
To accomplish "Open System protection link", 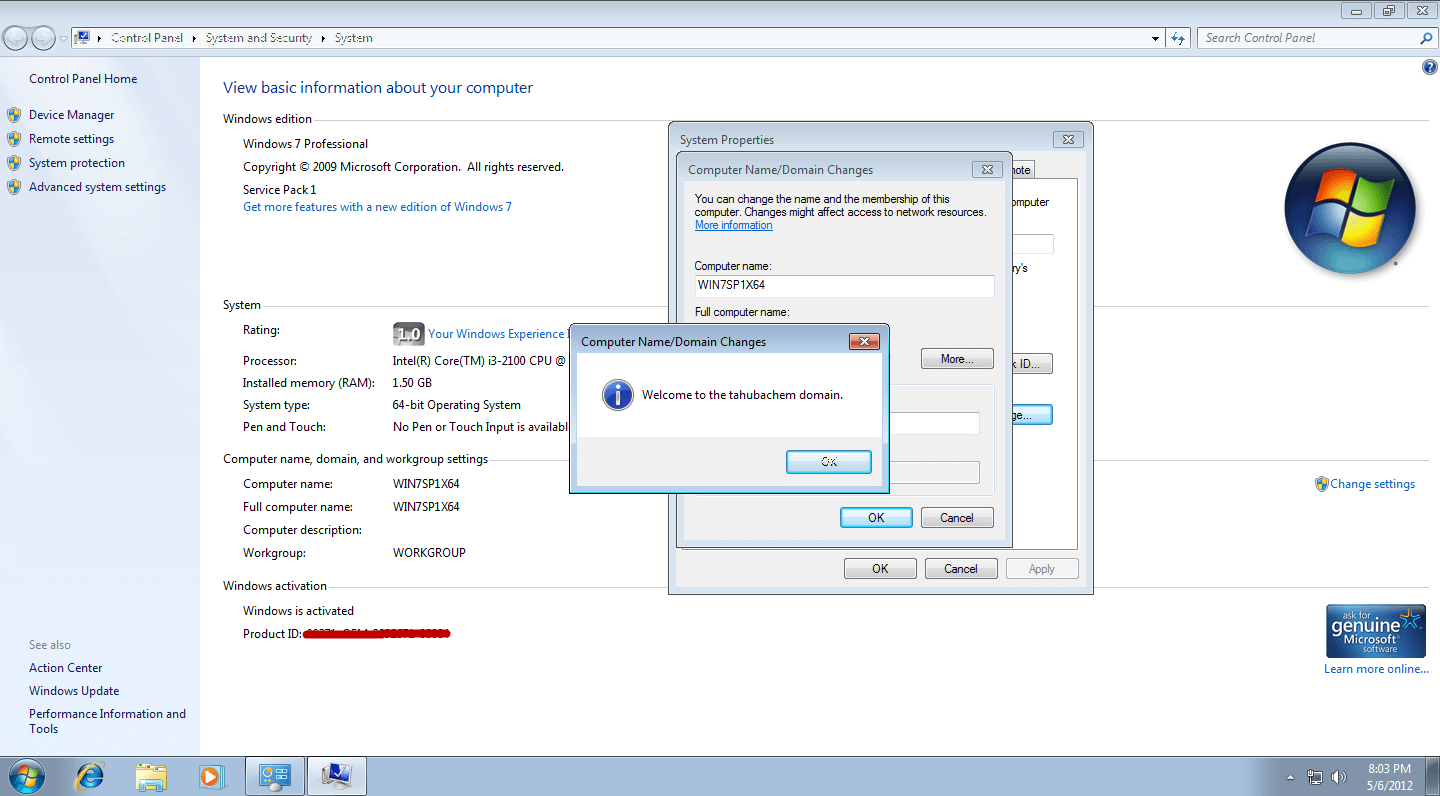I will [77, 163].
